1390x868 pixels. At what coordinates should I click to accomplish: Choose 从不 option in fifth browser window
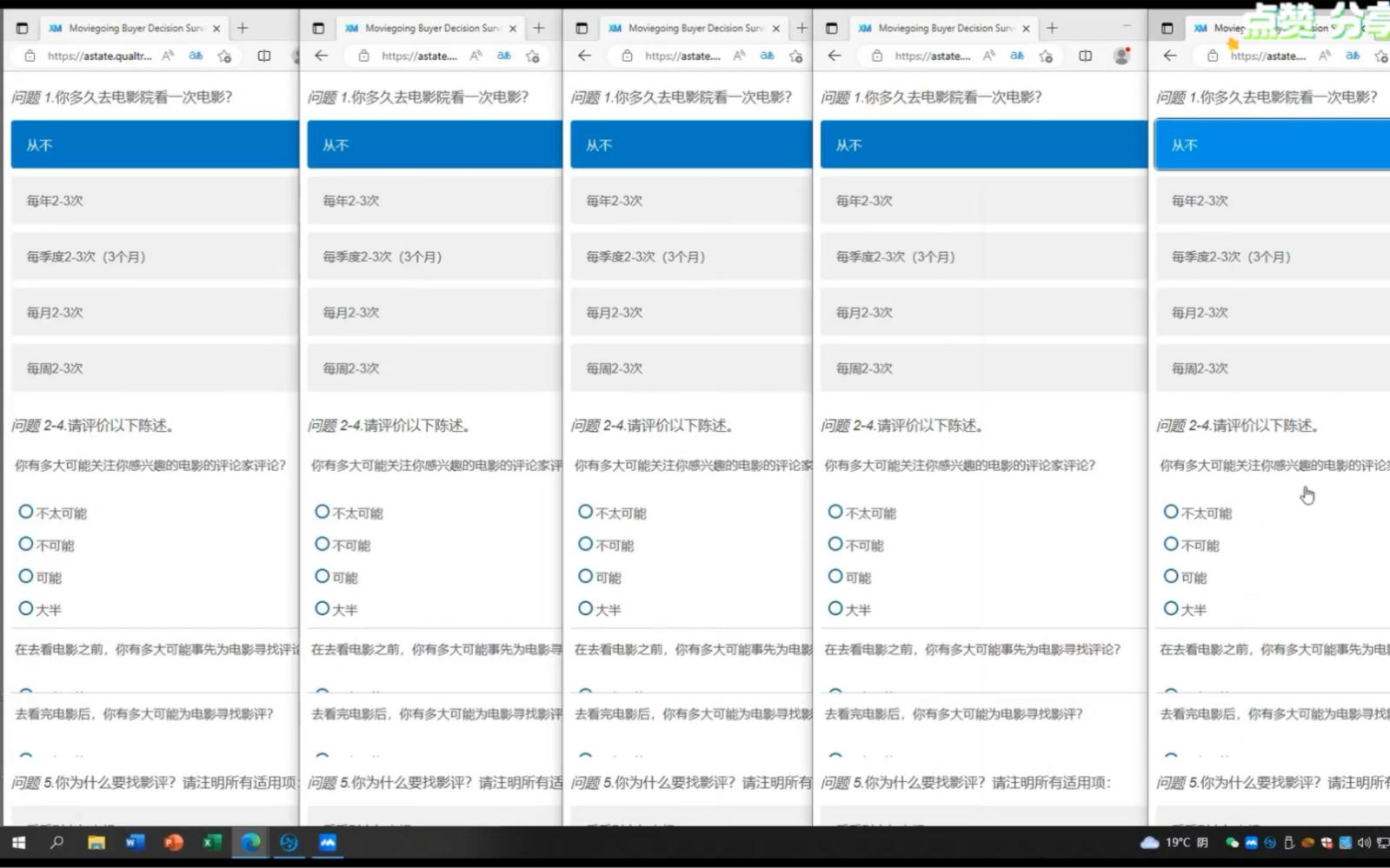(x=1272, y=145)
